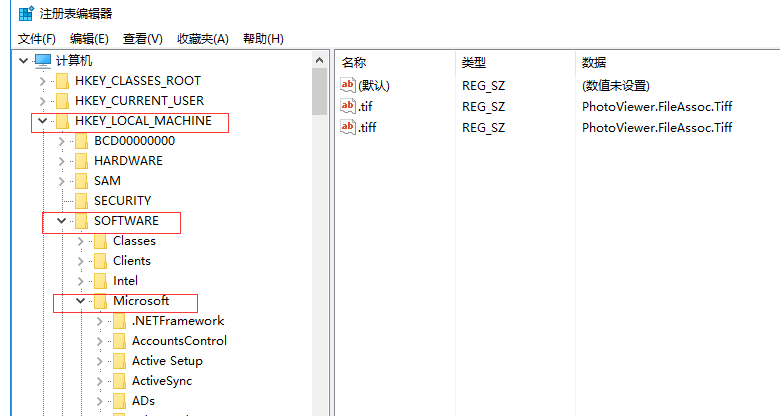The image size is (780, 416).
Task: Select the .tif value name
Action: pos(366,106)
